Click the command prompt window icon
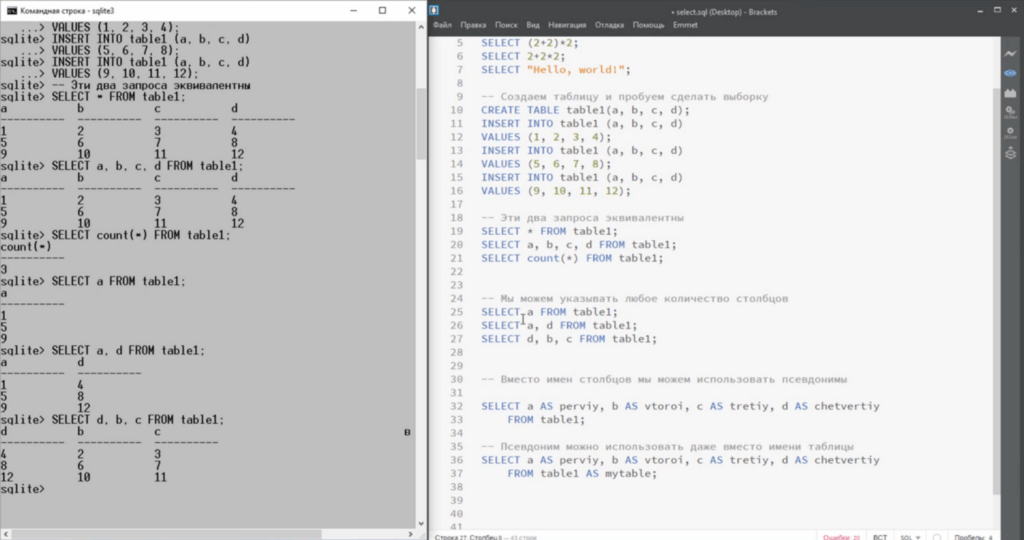The image size is (1024, 540). (x=11, y=10)
